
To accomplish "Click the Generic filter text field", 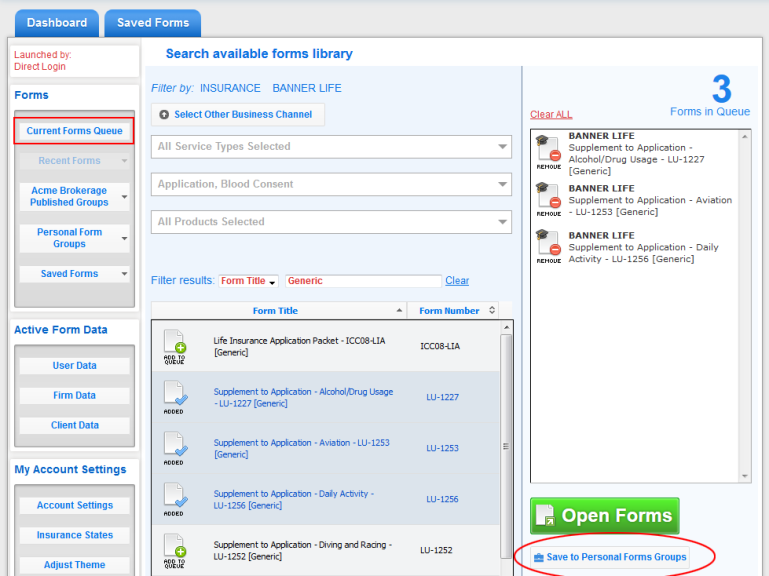I will 363,281.
